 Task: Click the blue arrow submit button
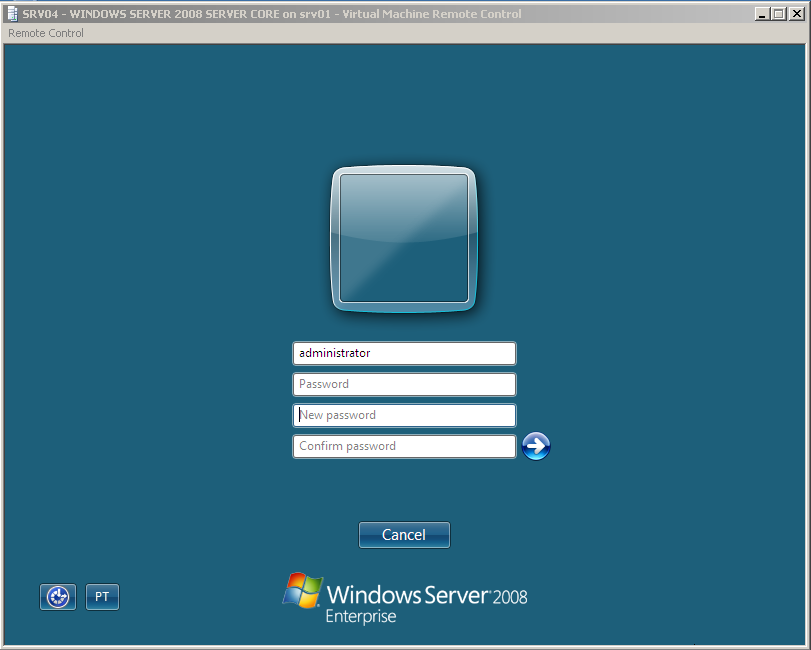pos(536,446)
